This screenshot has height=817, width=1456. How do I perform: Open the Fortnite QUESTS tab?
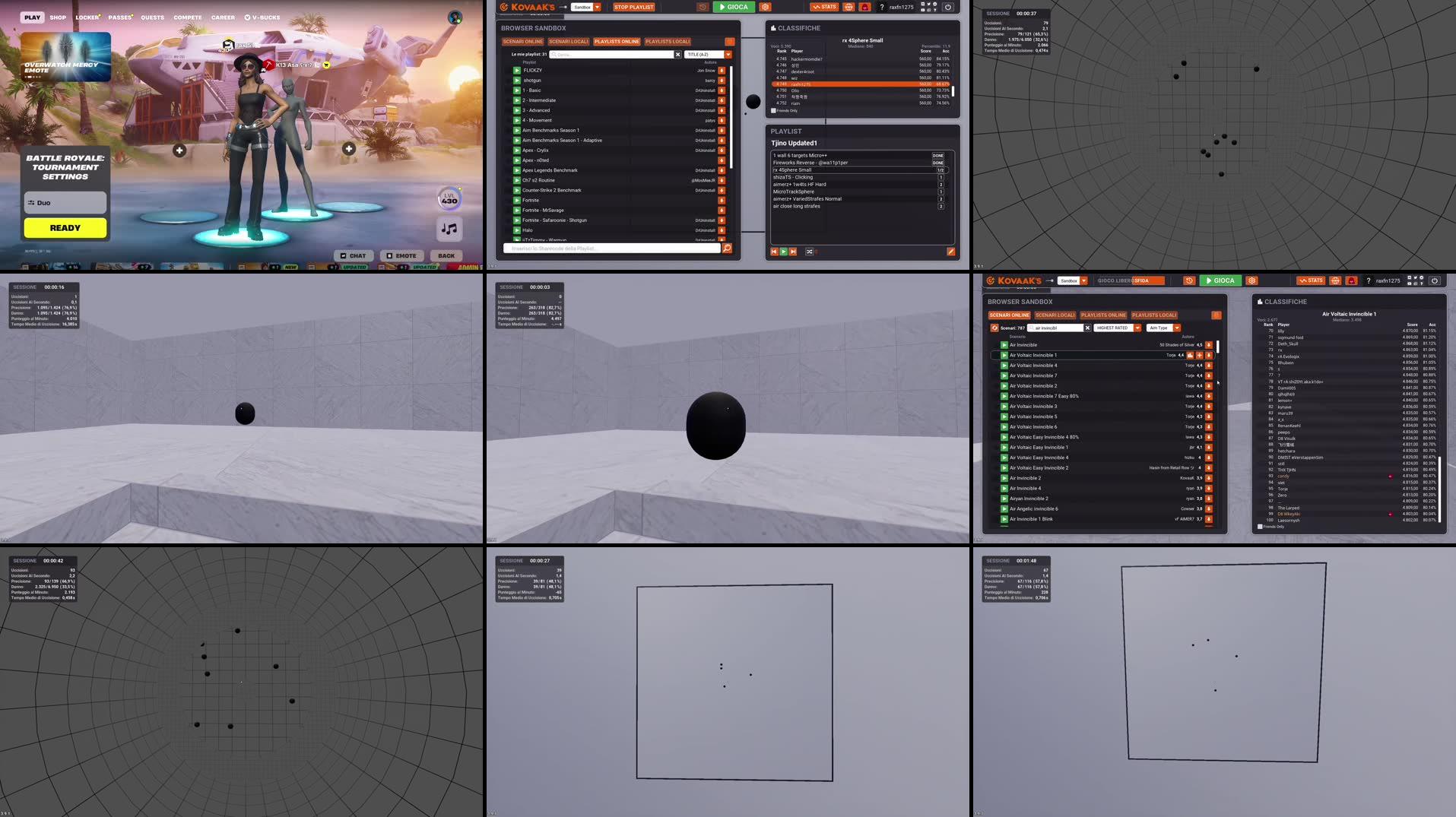tap(152, 17)
